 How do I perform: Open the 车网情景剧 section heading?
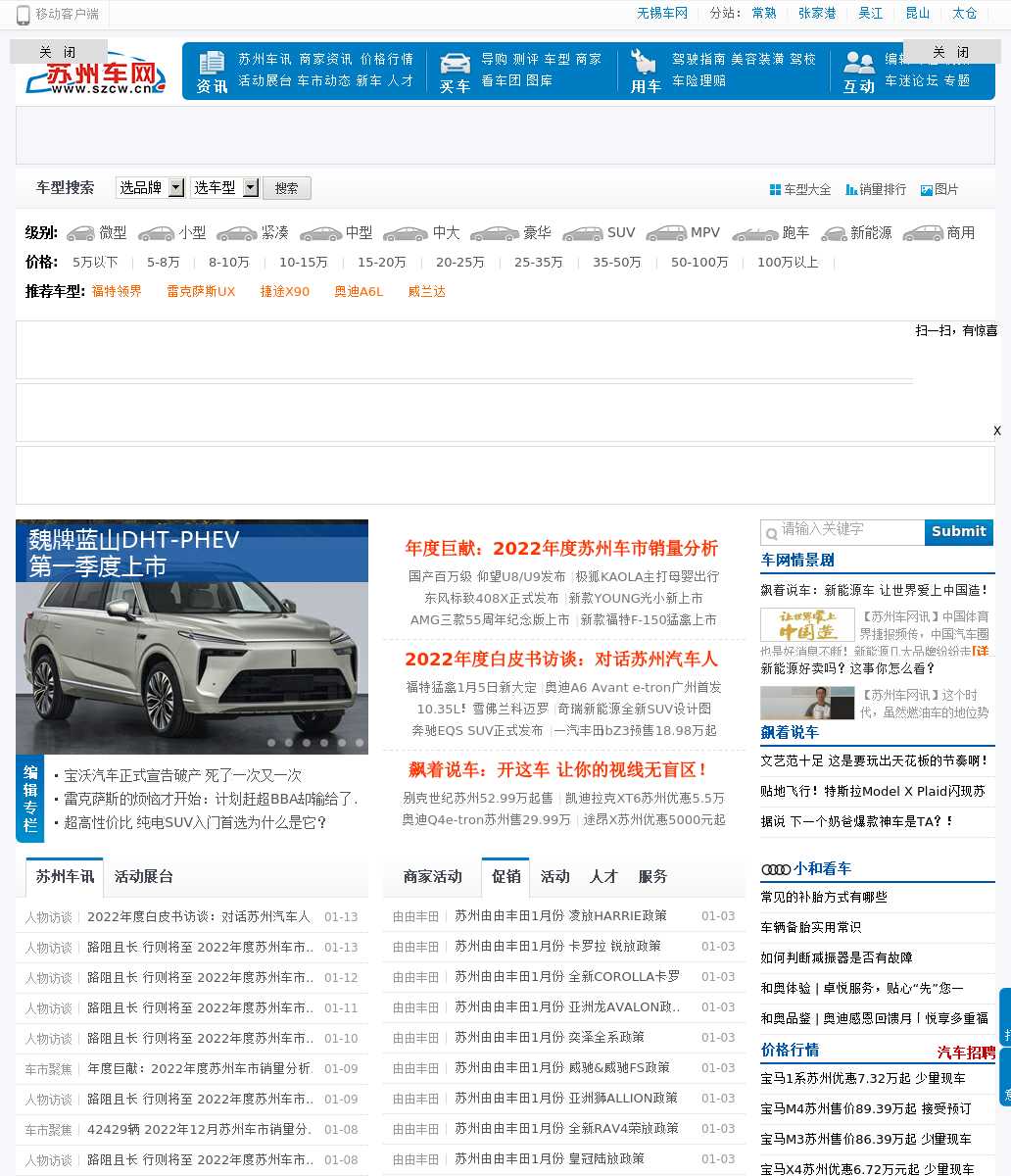(797, 561)
